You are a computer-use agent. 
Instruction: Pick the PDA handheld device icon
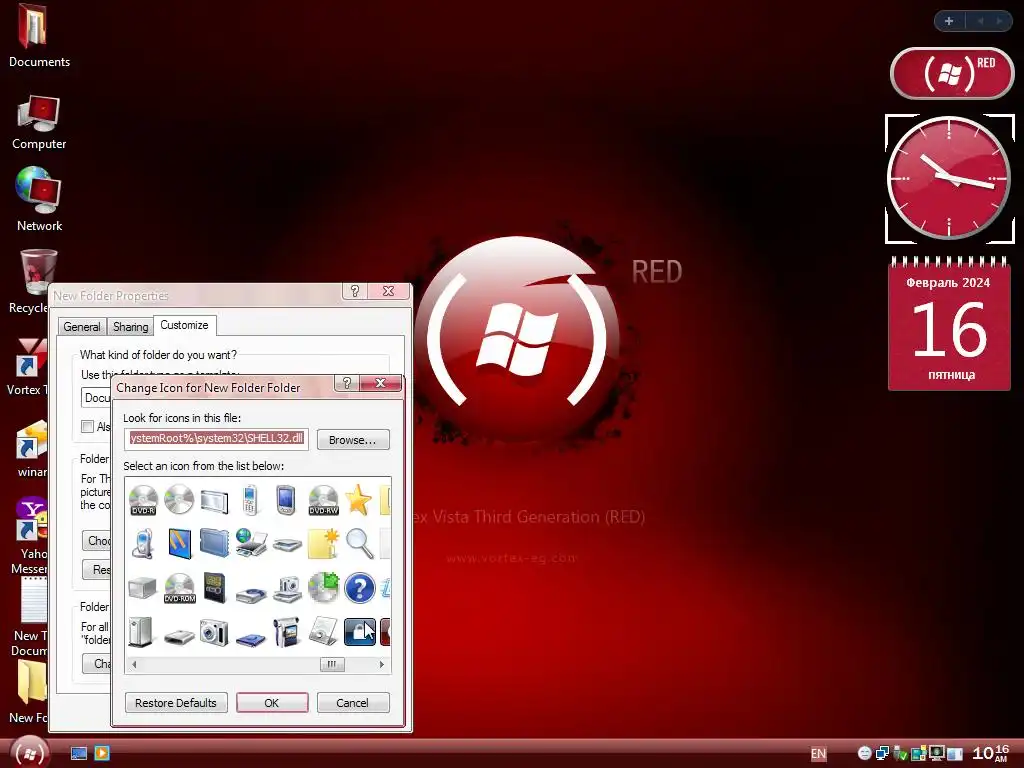coord(286,500)
